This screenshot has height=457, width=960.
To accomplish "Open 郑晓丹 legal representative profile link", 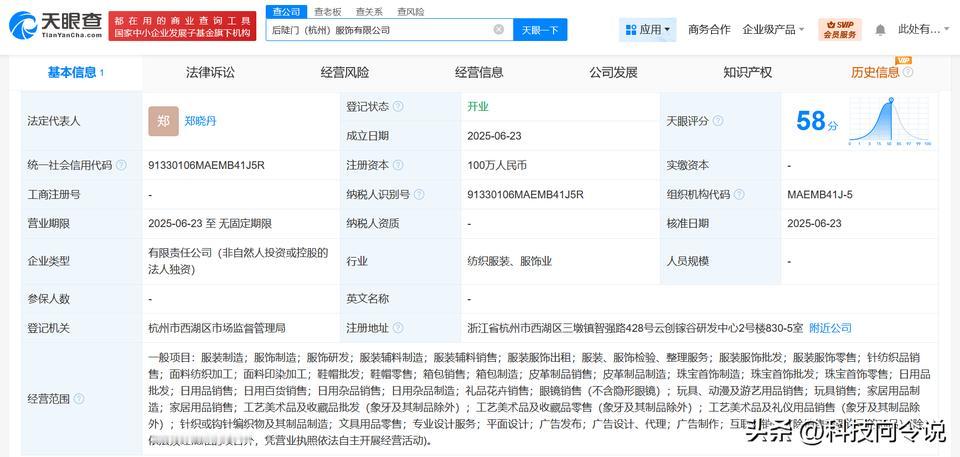I will point(201,121).
